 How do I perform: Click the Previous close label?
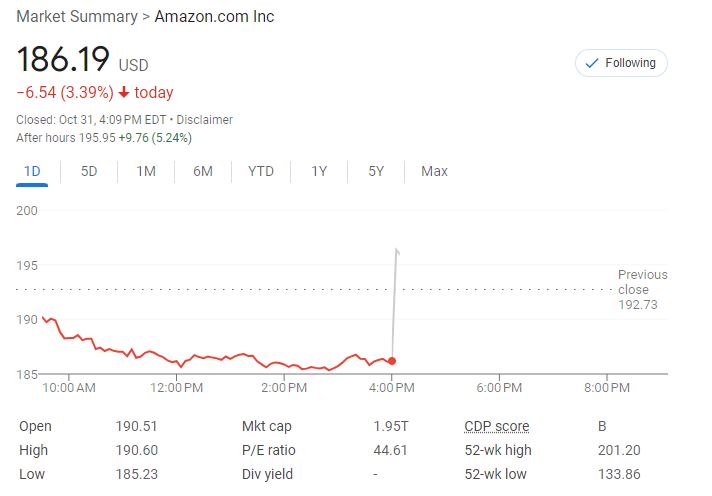(x=642, y=282)
